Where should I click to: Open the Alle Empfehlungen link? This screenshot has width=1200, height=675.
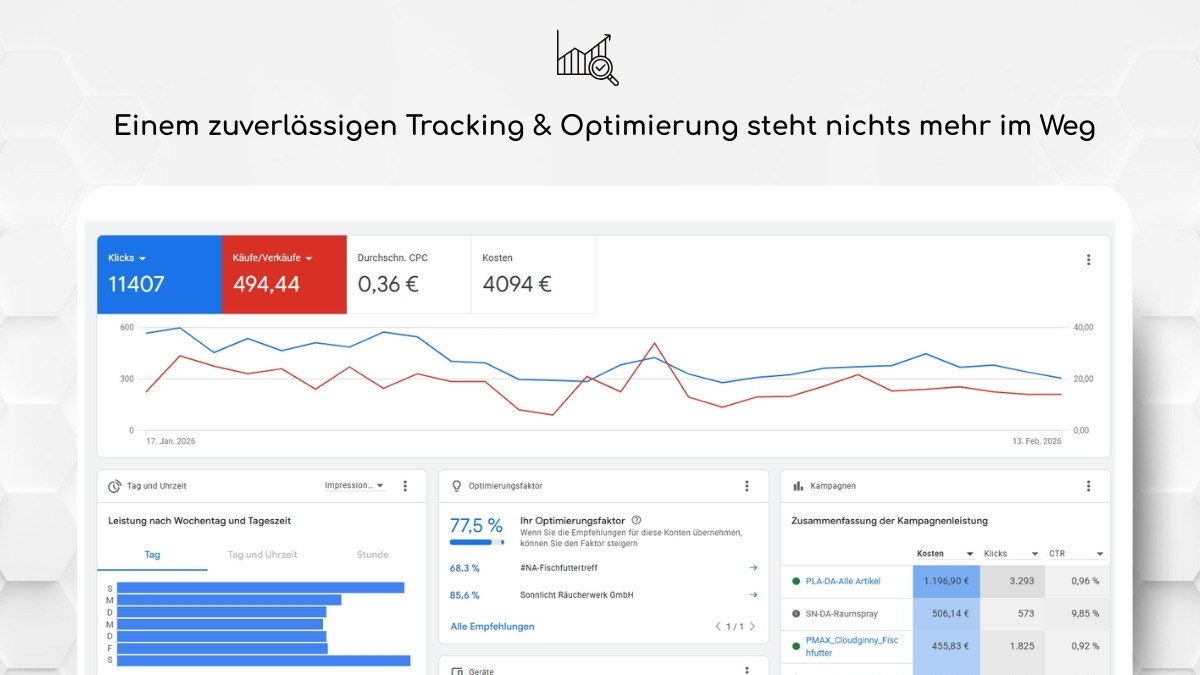[x=492, y=627]
